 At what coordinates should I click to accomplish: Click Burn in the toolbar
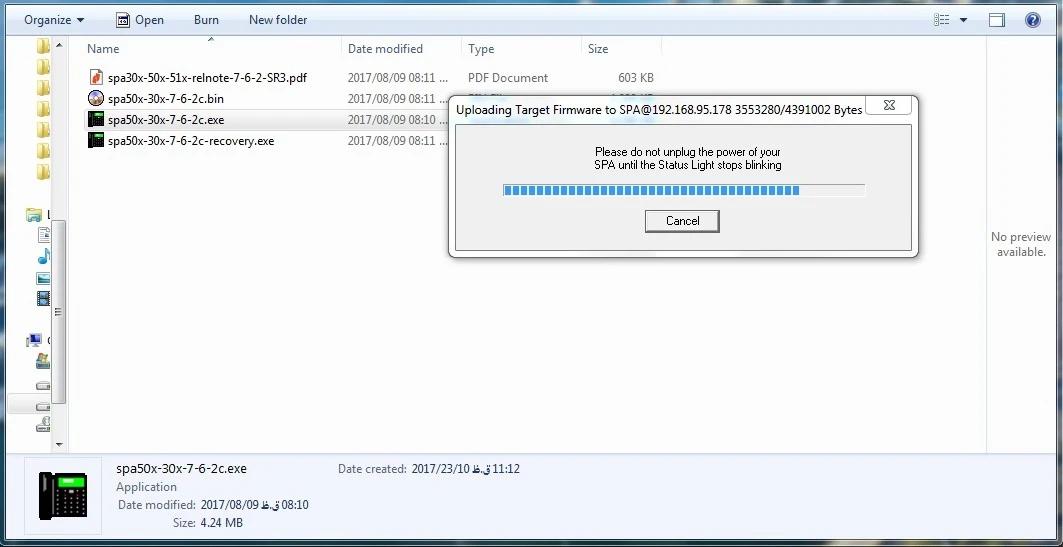(x=206, y=20)
